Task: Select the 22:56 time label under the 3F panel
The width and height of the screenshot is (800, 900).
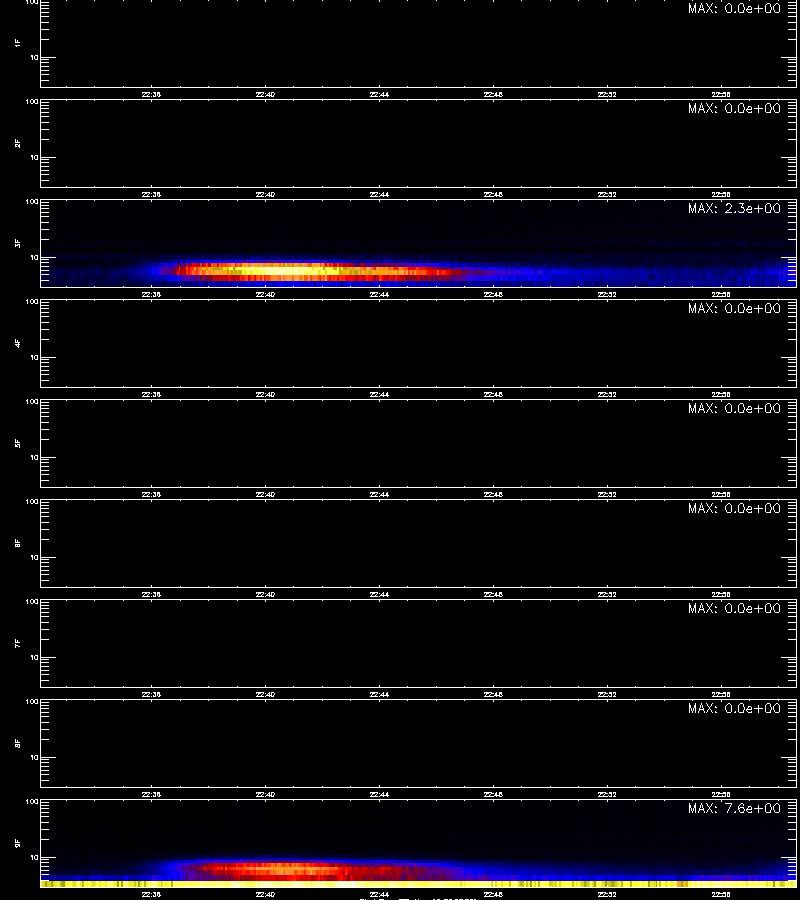Action: 721,294
